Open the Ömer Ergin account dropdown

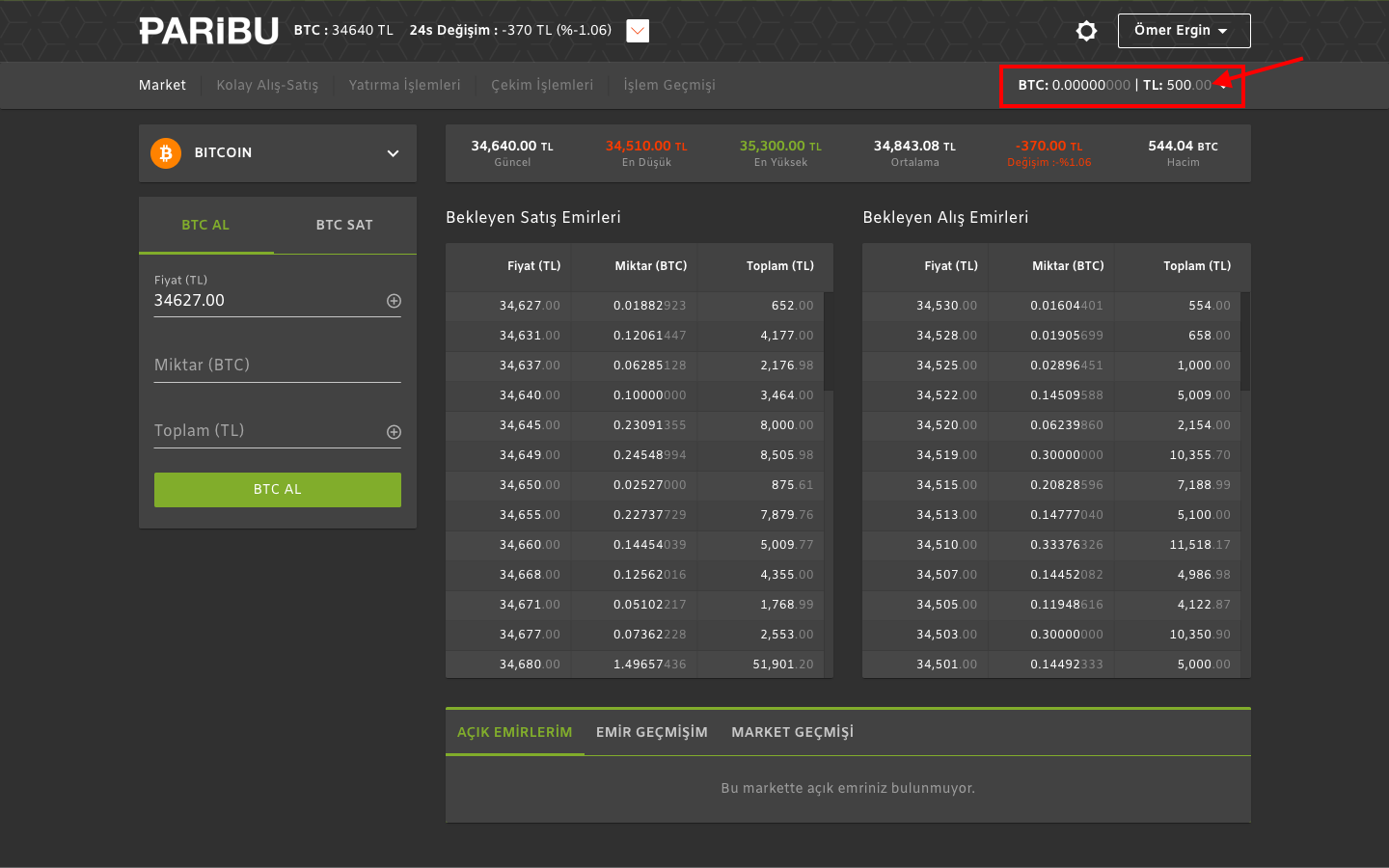[1184, 30]
